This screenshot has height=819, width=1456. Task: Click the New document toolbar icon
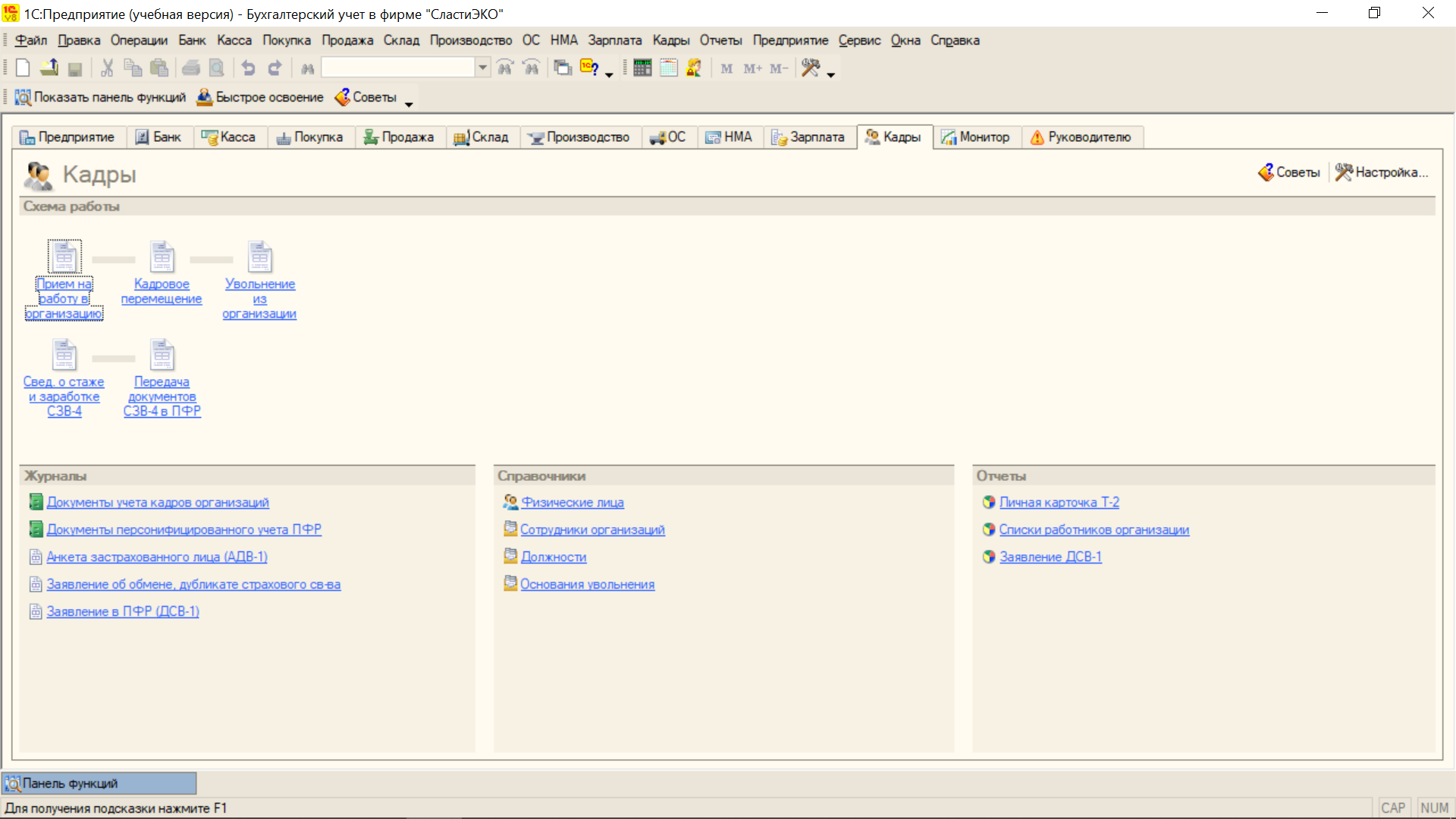[x=23, y=68]
